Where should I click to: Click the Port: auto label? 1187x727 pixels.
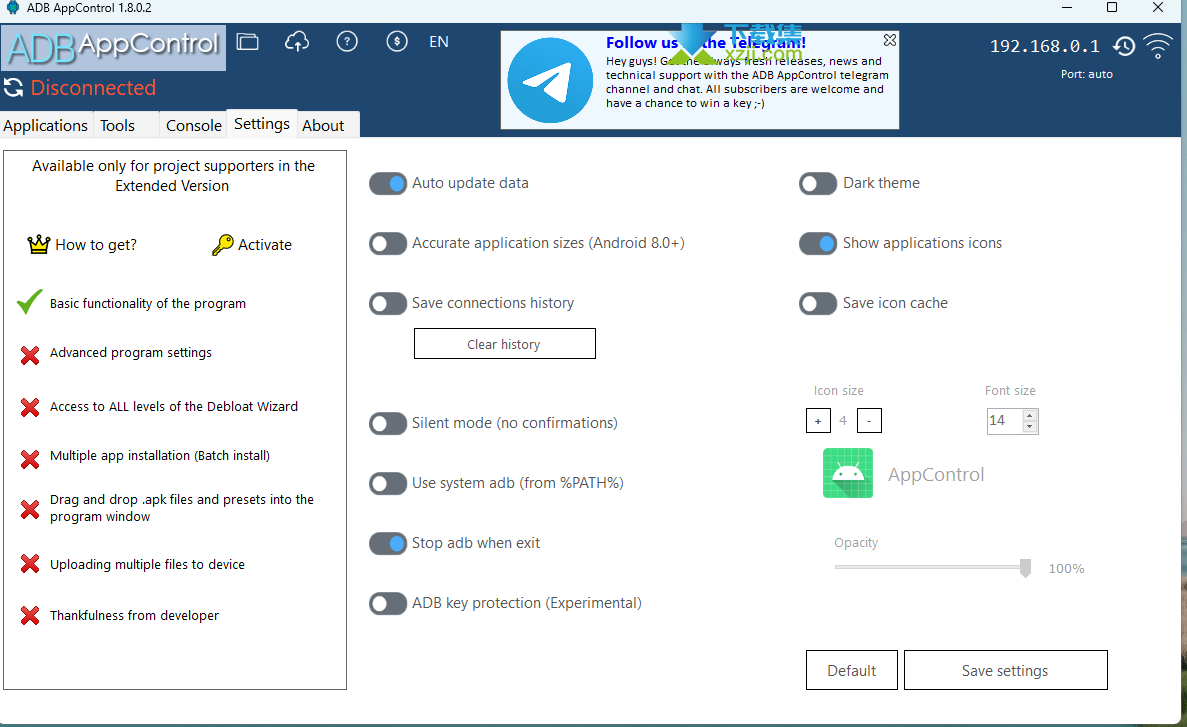(x=1087, y=74)
